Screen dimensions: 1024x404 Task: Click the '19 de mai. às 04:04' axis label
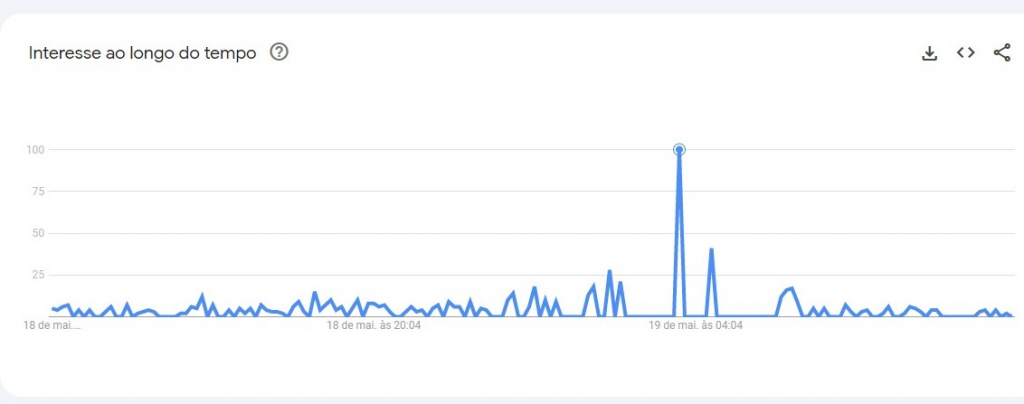point(695,325)
